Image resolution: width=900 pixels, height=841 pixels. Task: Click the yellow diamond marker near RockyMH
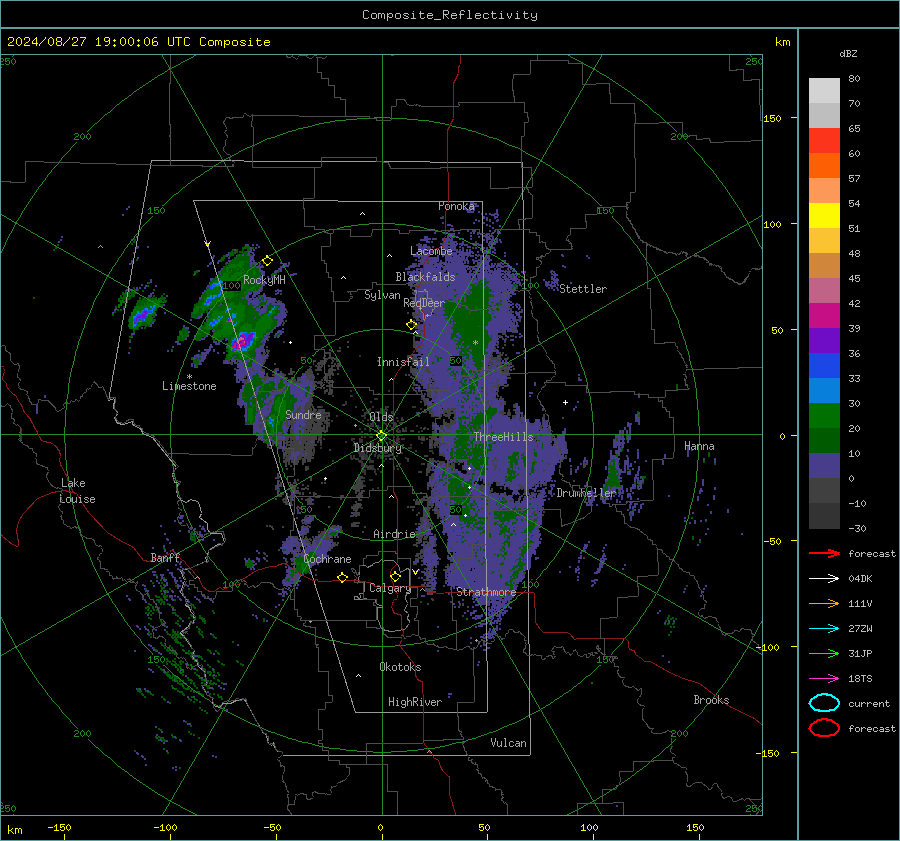pyautogui.click(x=267, y=261)
